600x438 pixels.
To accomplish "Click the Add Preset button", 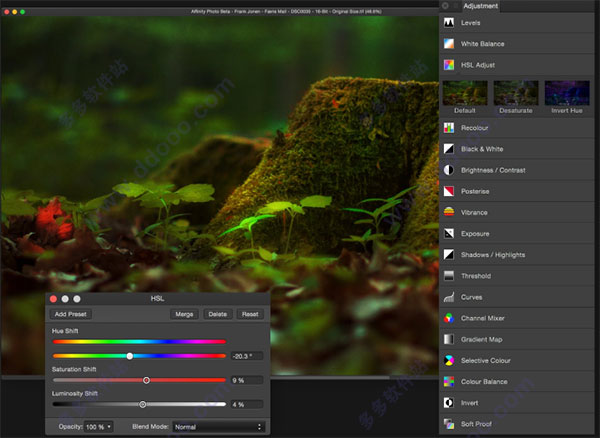I will pos(71,314).
